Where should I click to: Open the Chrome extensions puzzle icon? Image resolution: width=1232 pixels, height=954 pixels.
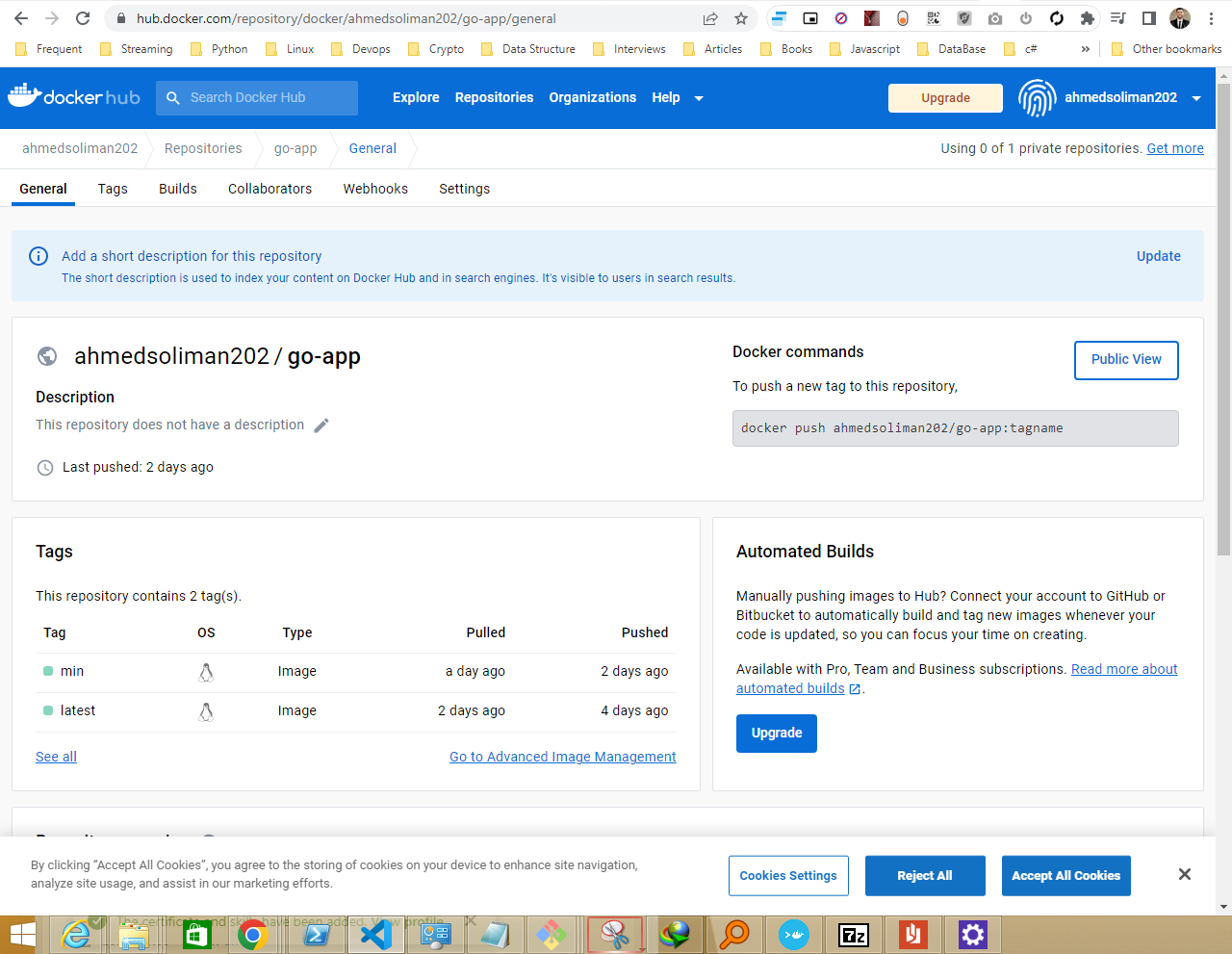tap(1088, 18)
